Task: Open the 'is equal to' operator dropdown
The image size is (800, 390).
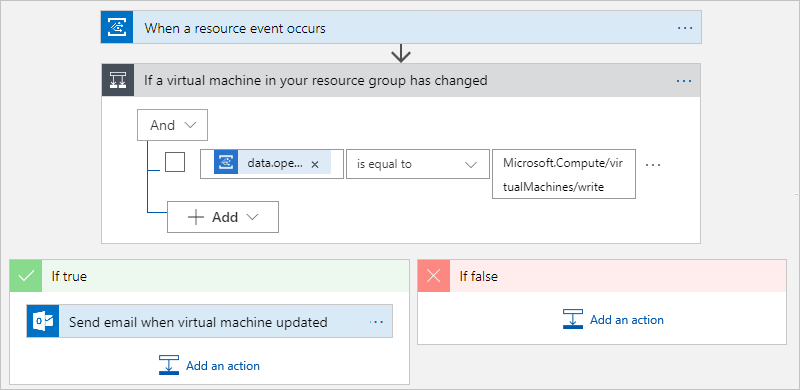Action: click(x=418, y=164)
